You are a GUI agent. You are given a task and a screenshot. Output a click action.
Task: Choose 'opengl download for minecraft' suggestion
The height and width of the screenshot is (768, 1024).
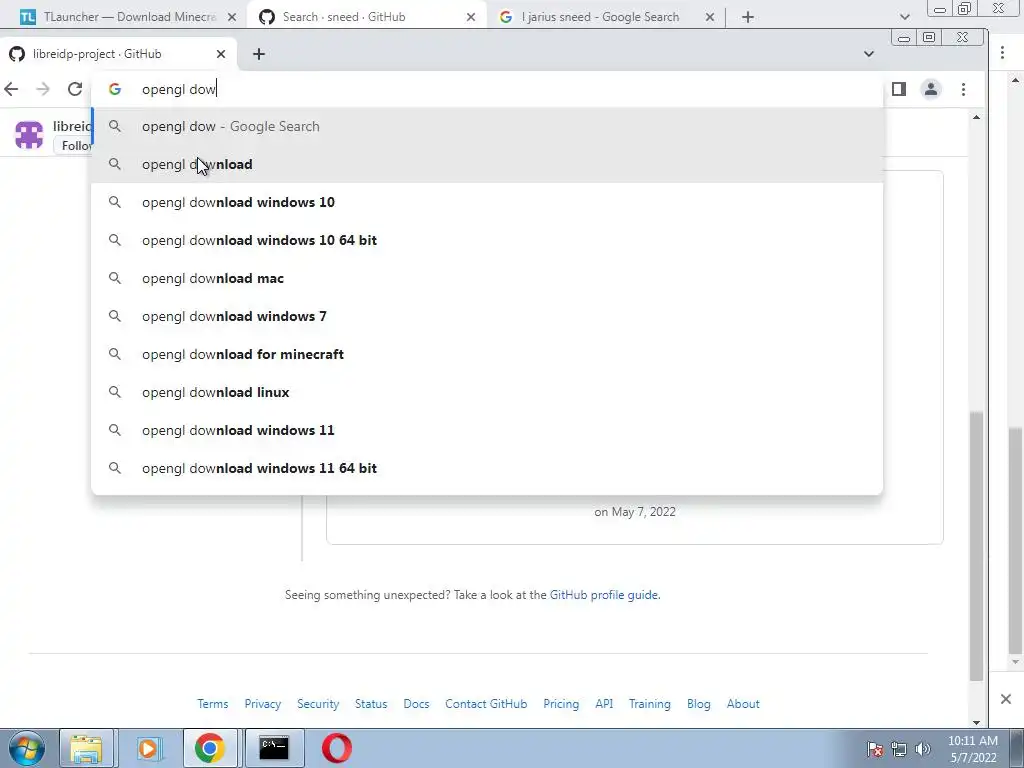487,354
